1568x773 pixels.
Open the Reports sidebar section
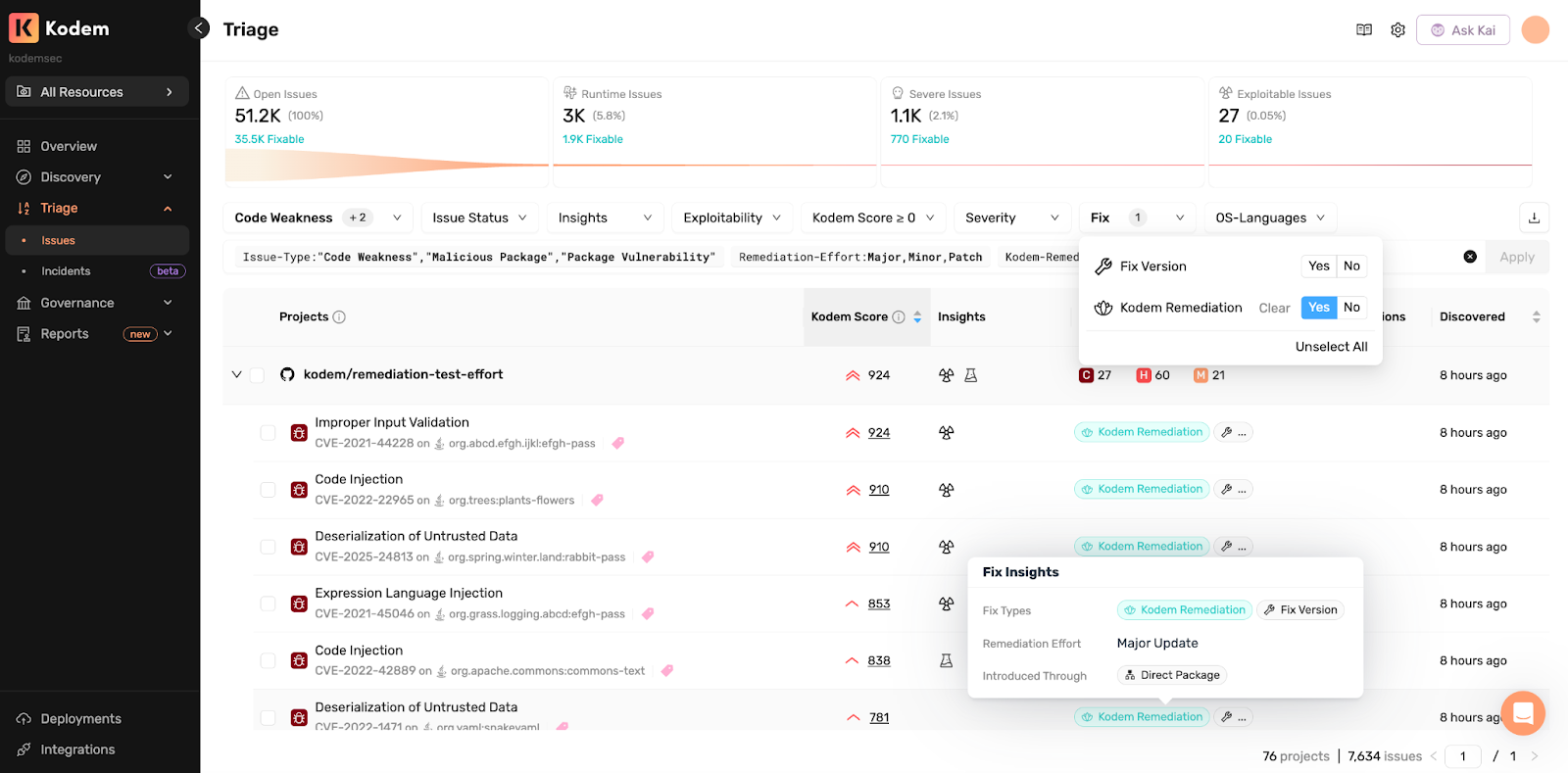click(x=95, y=334)
